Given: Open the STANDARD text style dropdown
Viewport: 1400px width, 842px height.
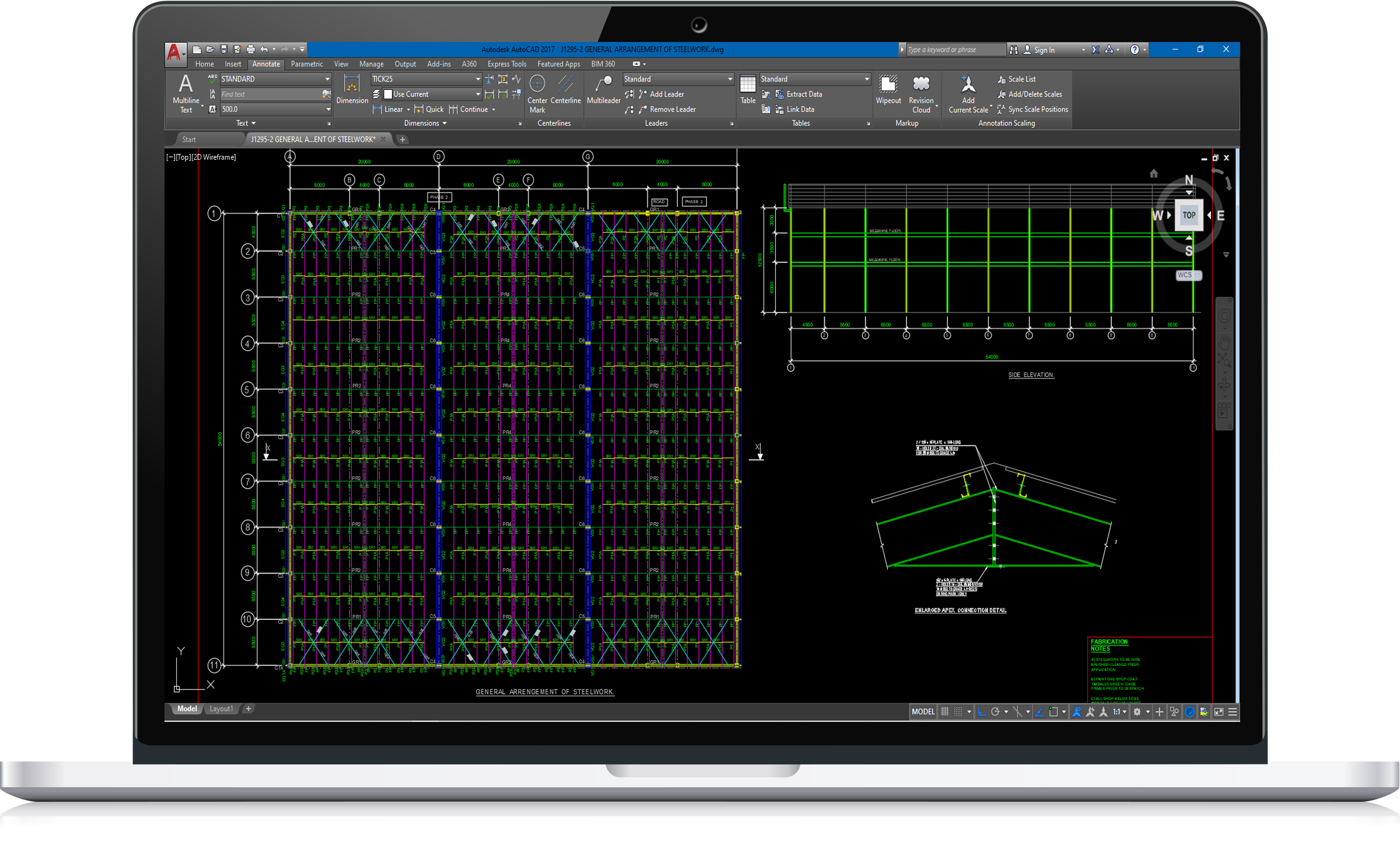Looking at the screenshot, I should pos(327,79).
